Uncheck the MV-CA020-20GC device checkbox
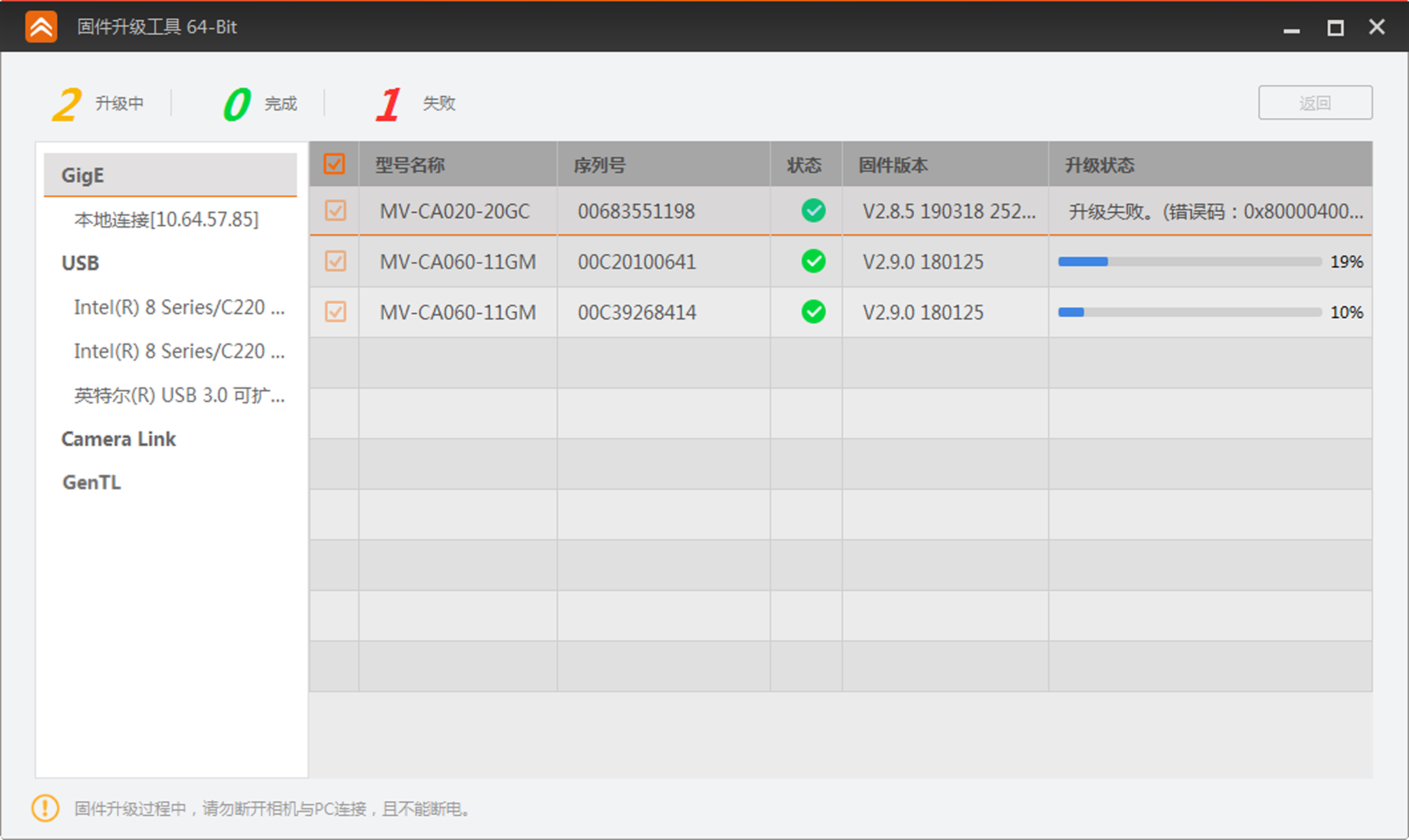 (x=335, y=211)
